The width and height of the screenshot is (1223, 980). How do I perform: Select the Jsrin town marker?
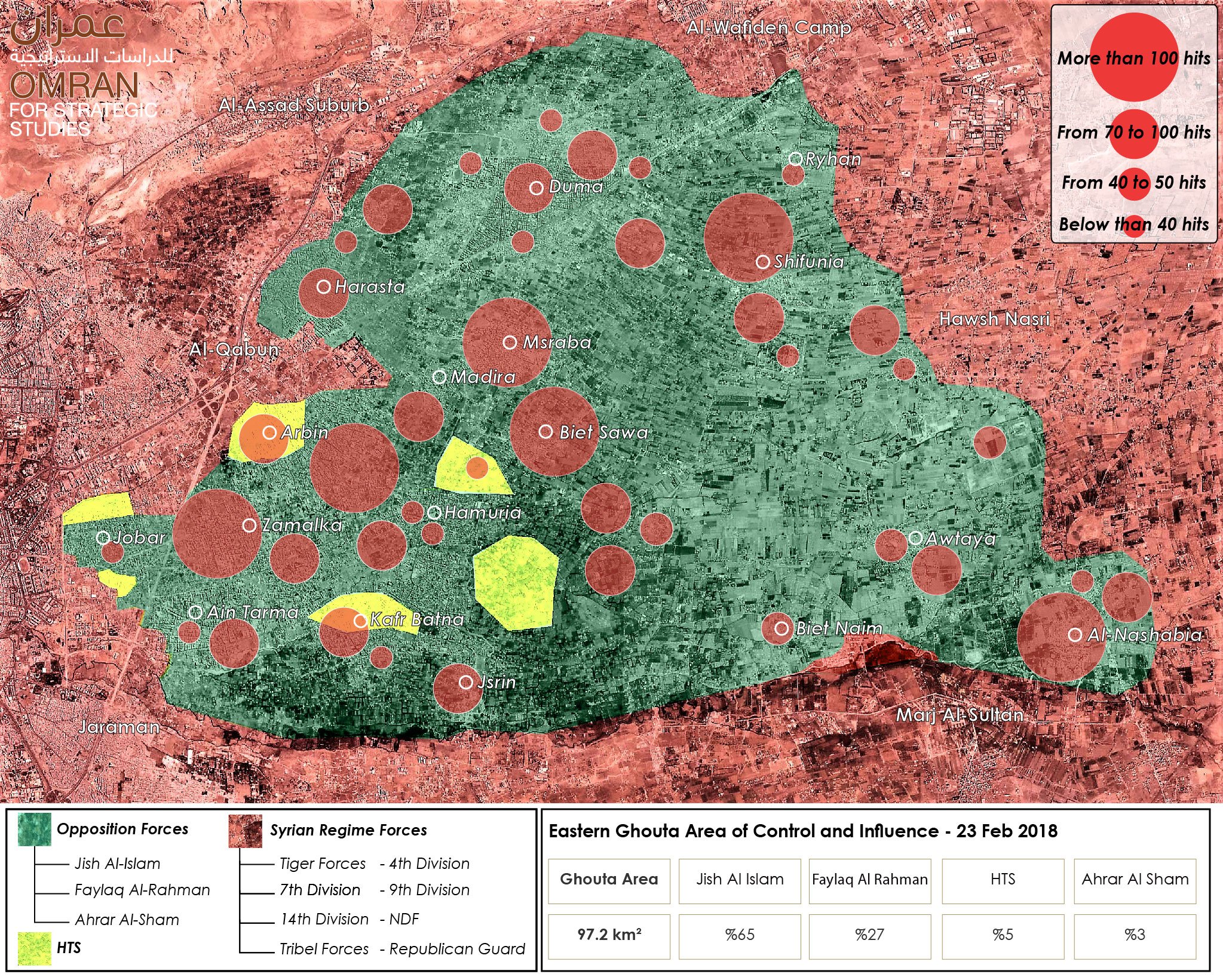tap(465, 683)
